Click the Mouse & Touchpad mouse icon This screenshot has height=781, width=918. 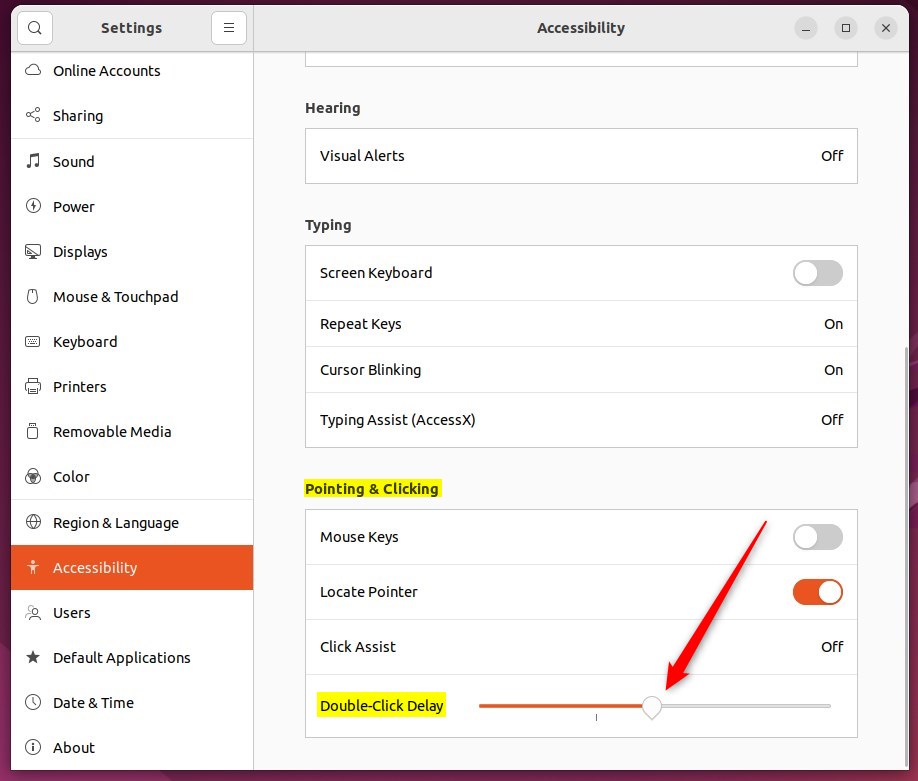click(32, 296)
